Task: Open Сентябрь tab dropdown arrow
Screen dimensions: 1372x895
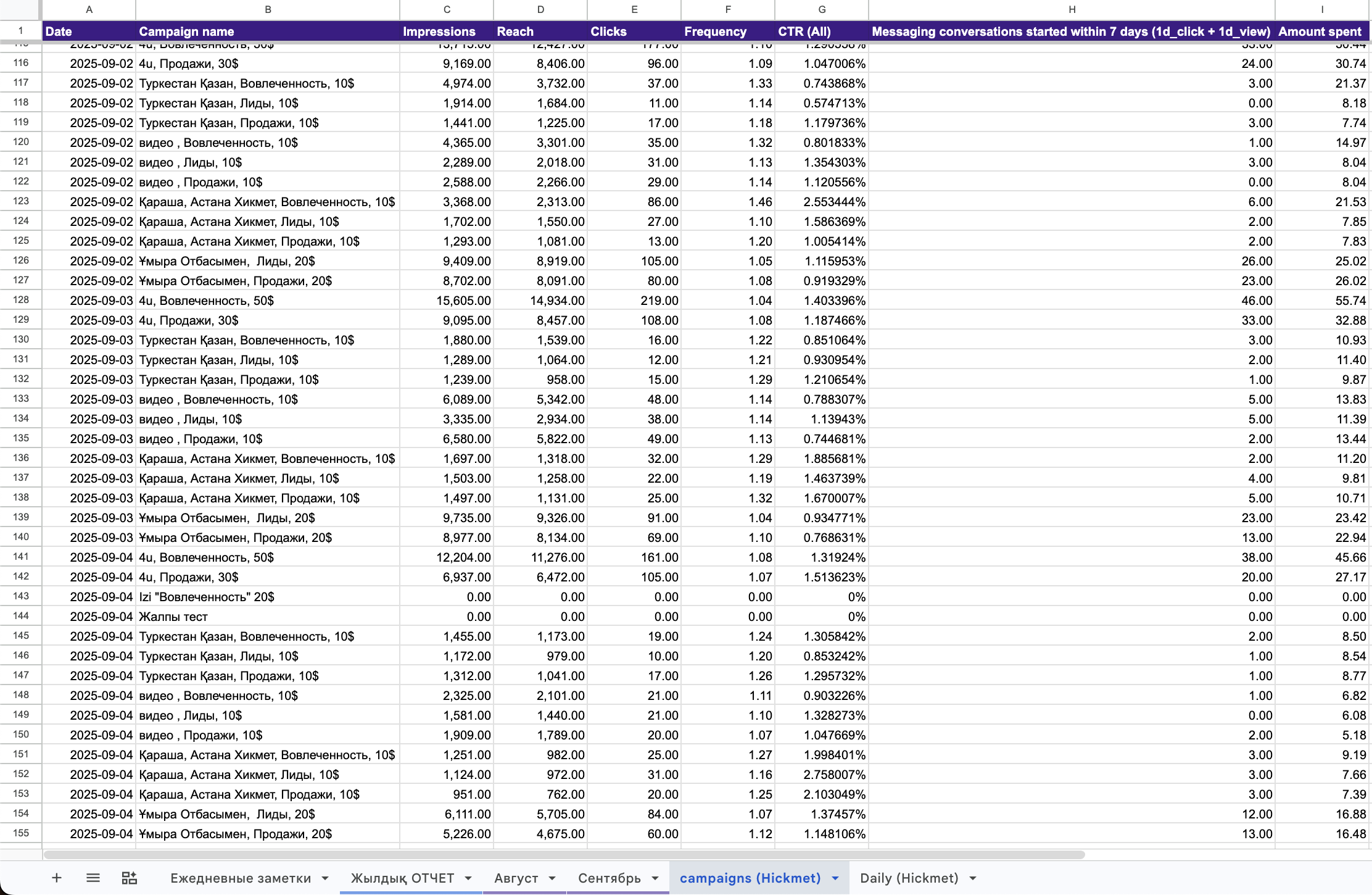Action: tap(655, 878)
